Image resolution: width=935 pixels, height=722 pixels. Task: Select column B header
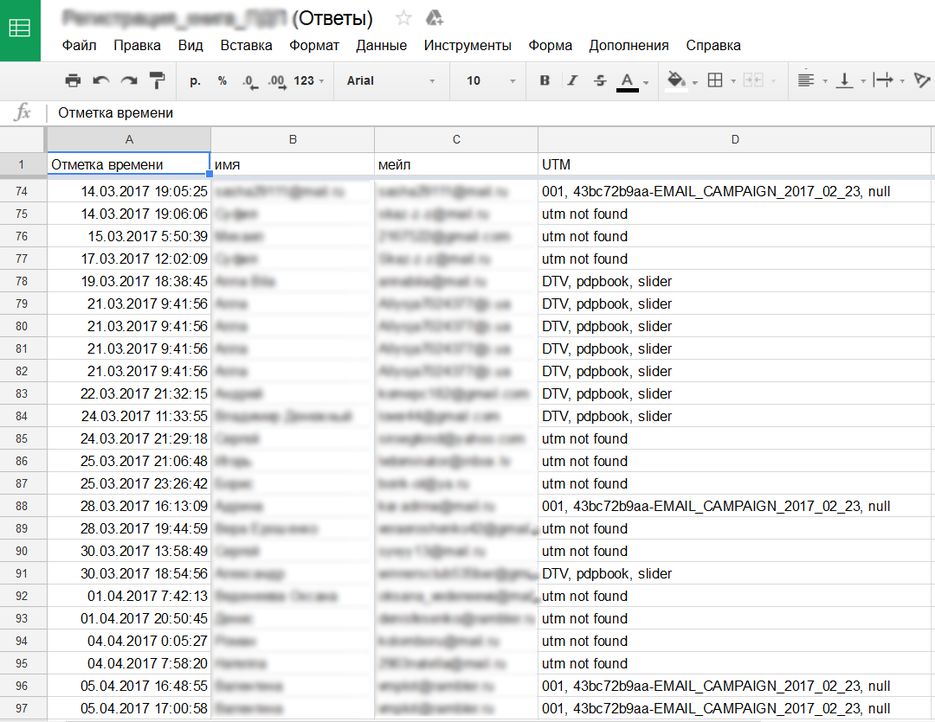tap(292, 140)
